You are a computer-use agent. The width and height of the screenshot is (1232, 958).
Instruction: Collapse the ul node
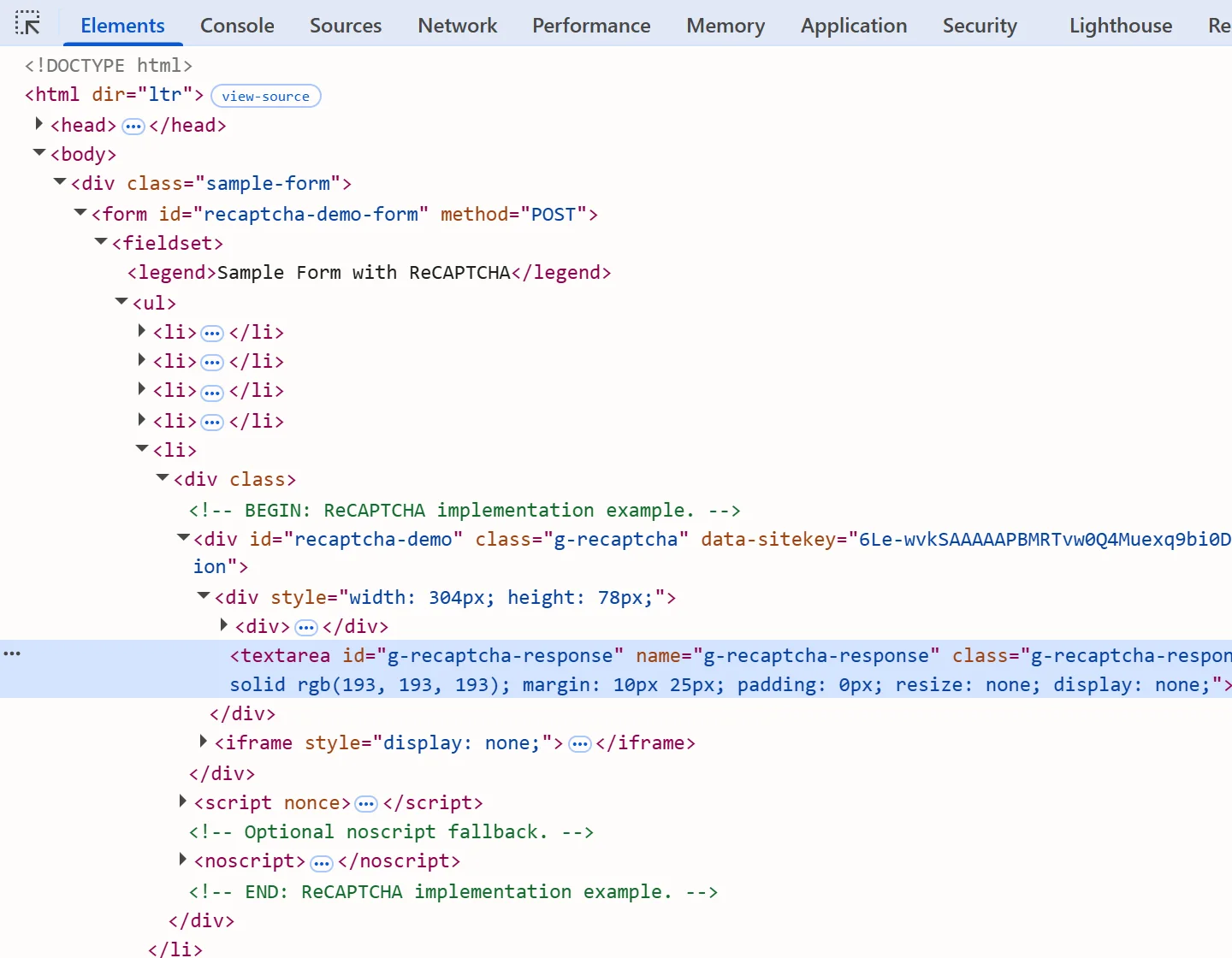(121, 301)
